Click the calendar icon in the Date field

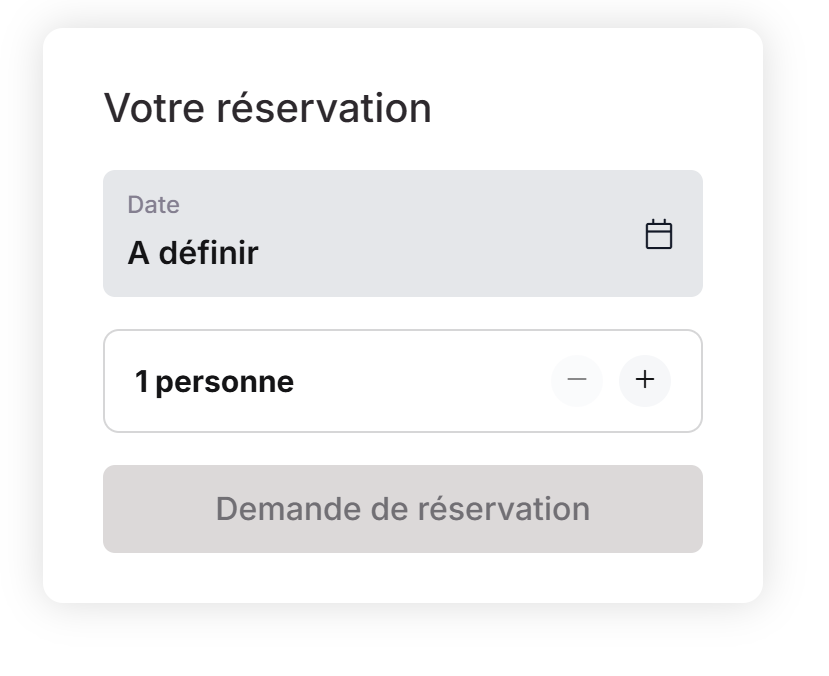coord(659,235)
